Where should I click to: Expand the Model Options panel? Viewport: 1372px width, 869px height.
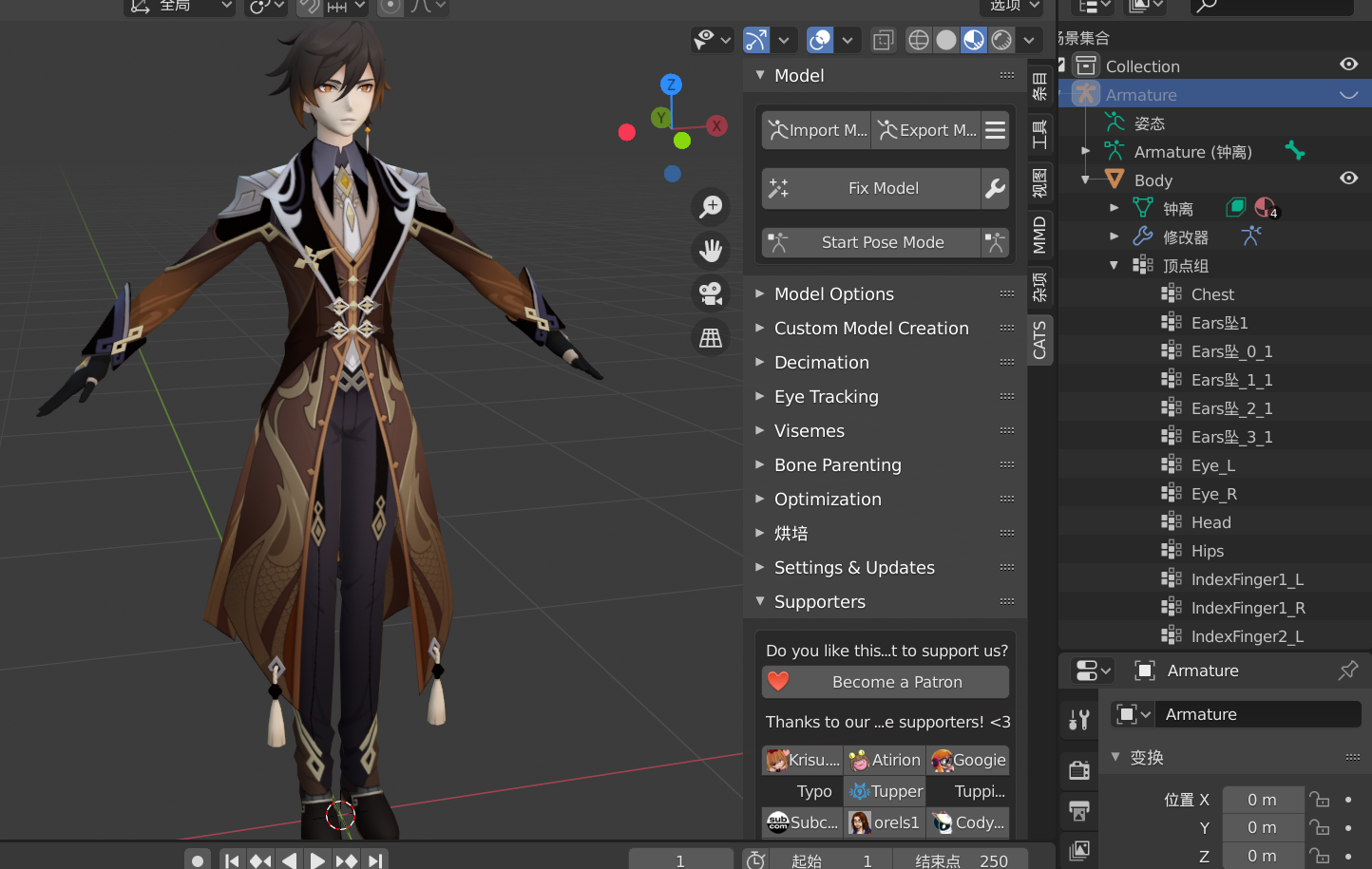[x=760, y=293]
